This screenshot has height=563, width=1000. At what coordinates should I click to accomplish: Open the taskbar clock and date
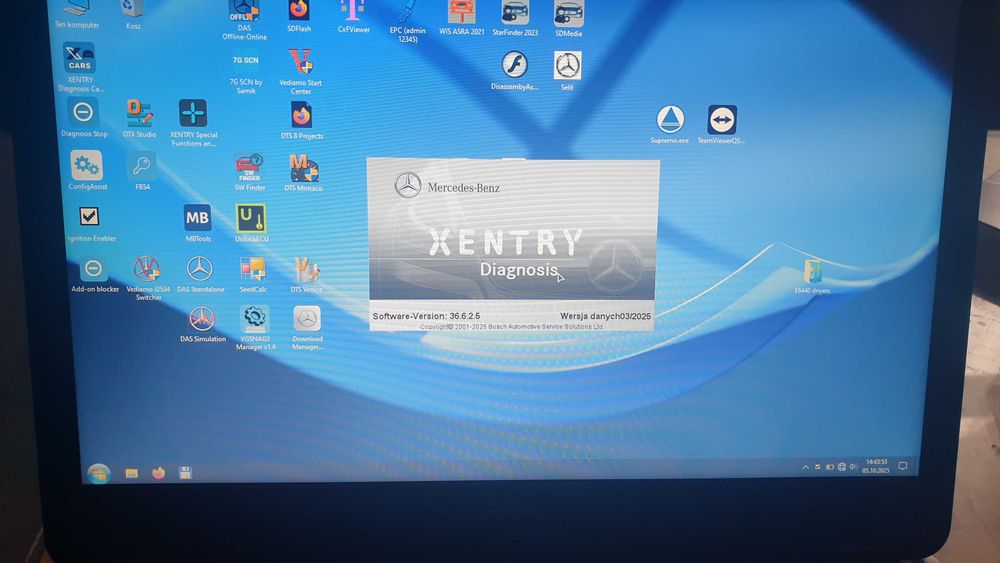876,466
